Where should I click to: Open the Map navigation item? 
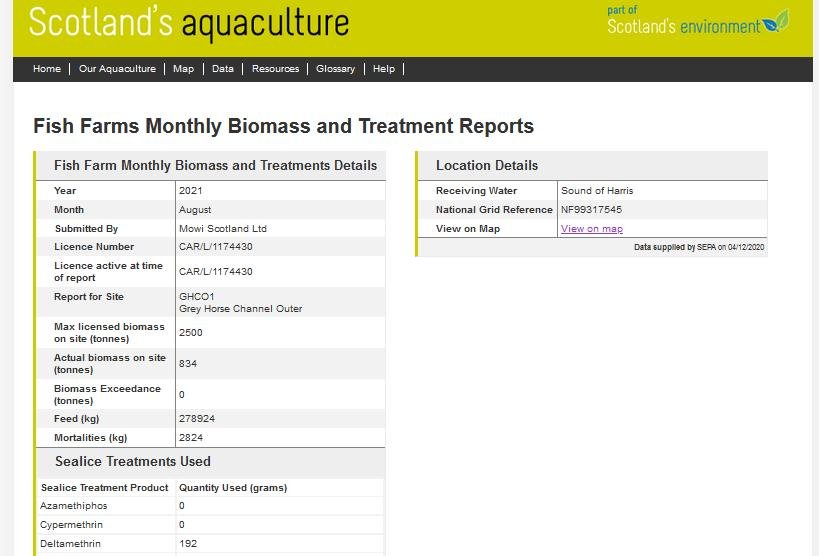coord(183,69)
